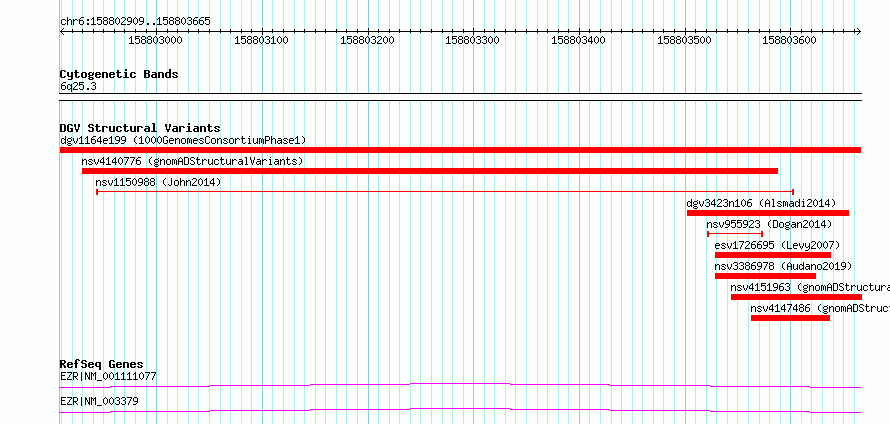Click the 6q25.3 cytogenetic band label
890x424 pixels.
[x=78, y=86]
